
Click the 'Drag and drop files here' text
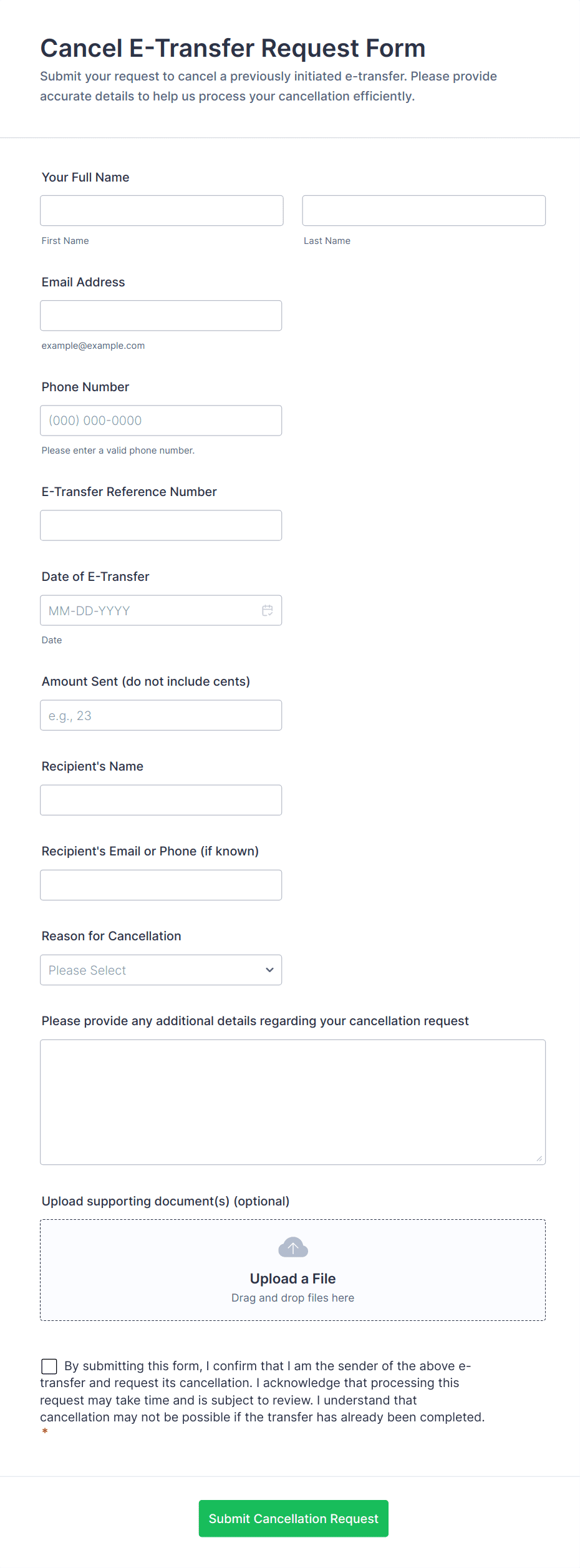pos(292,1298)
